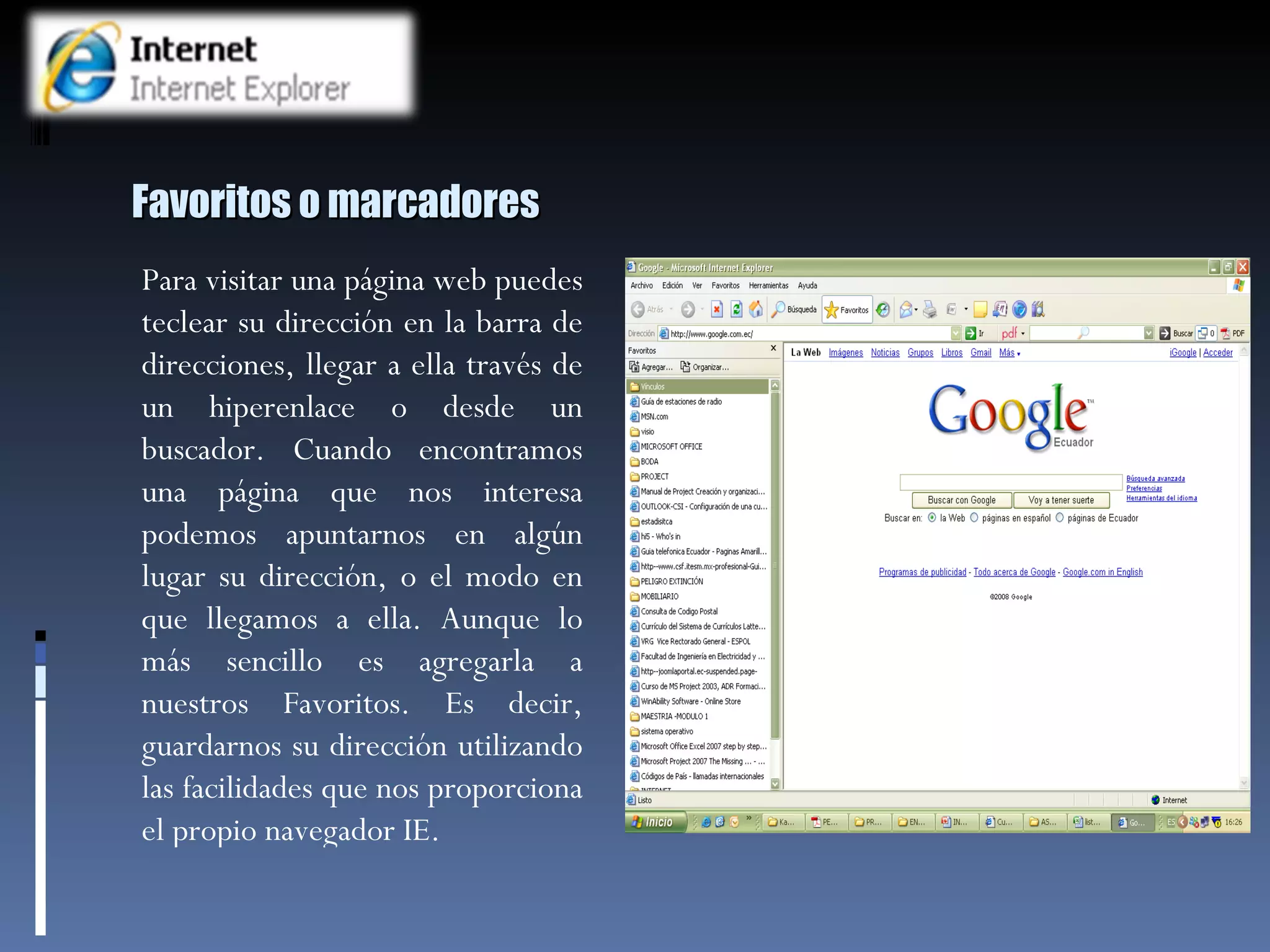Image resolution: width=1270 pixels, height=952 pixels.
Task: Open the Ver menu
Action: click(697, 286)
